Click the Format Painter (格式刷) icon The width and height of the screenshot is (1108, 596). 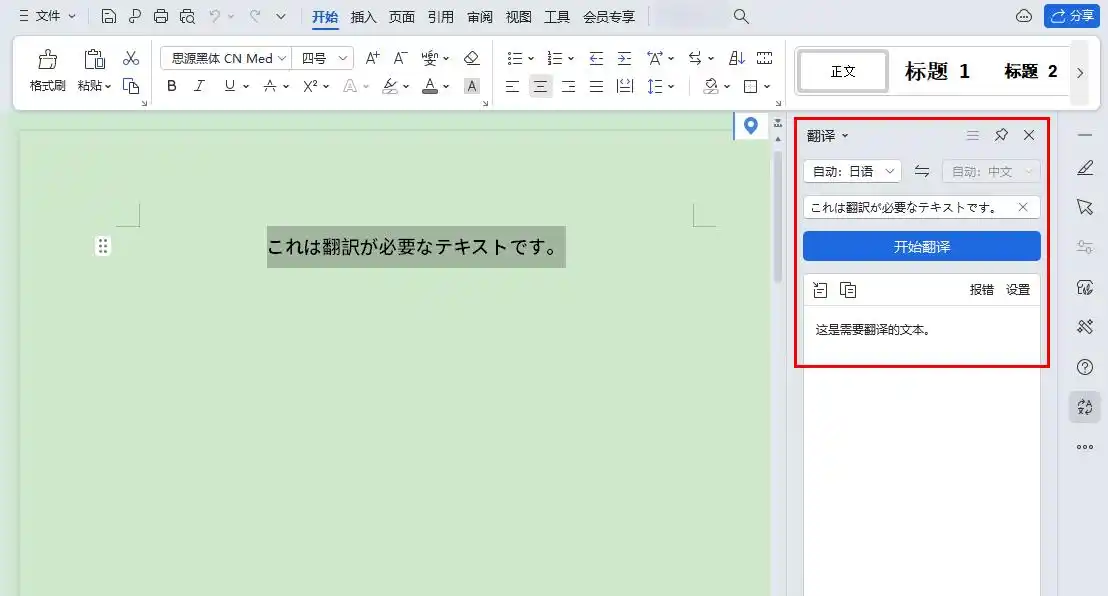coord(47,59)
